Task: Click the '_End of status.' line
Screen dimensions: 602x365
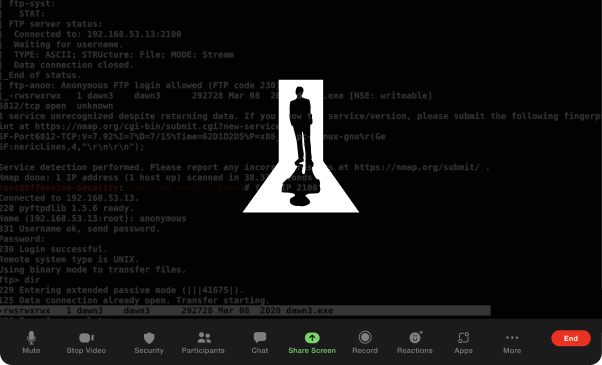Action: pos(41,75)
